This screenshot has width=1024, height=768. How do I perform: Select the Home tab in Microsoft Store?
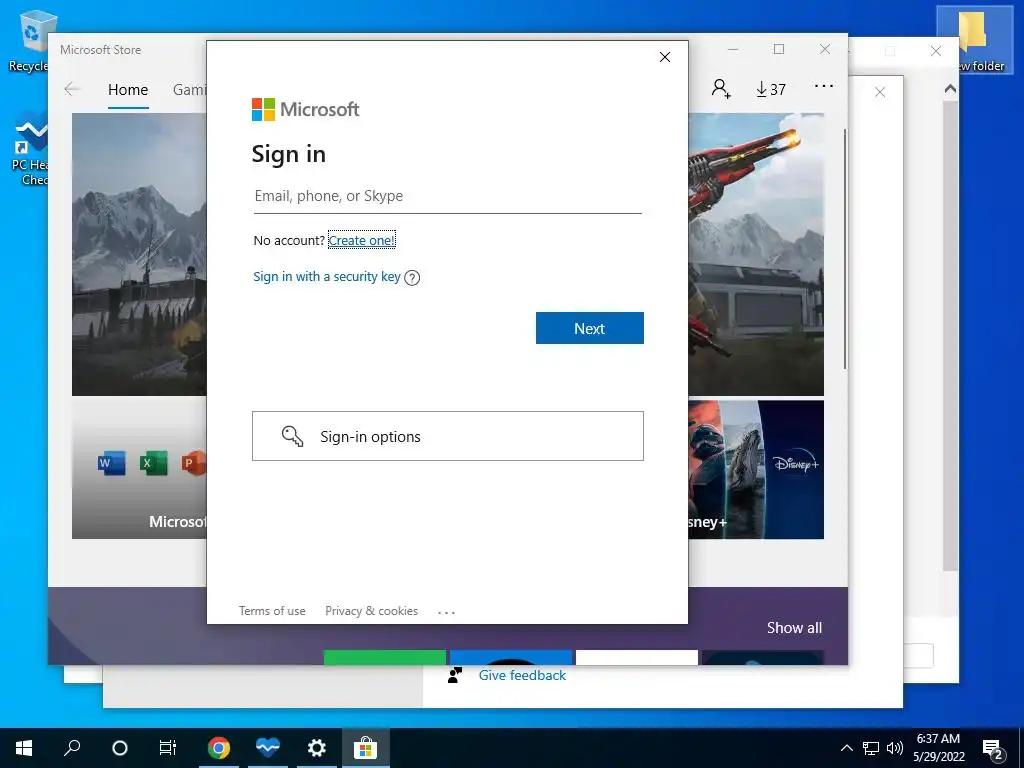pos(128,90)
